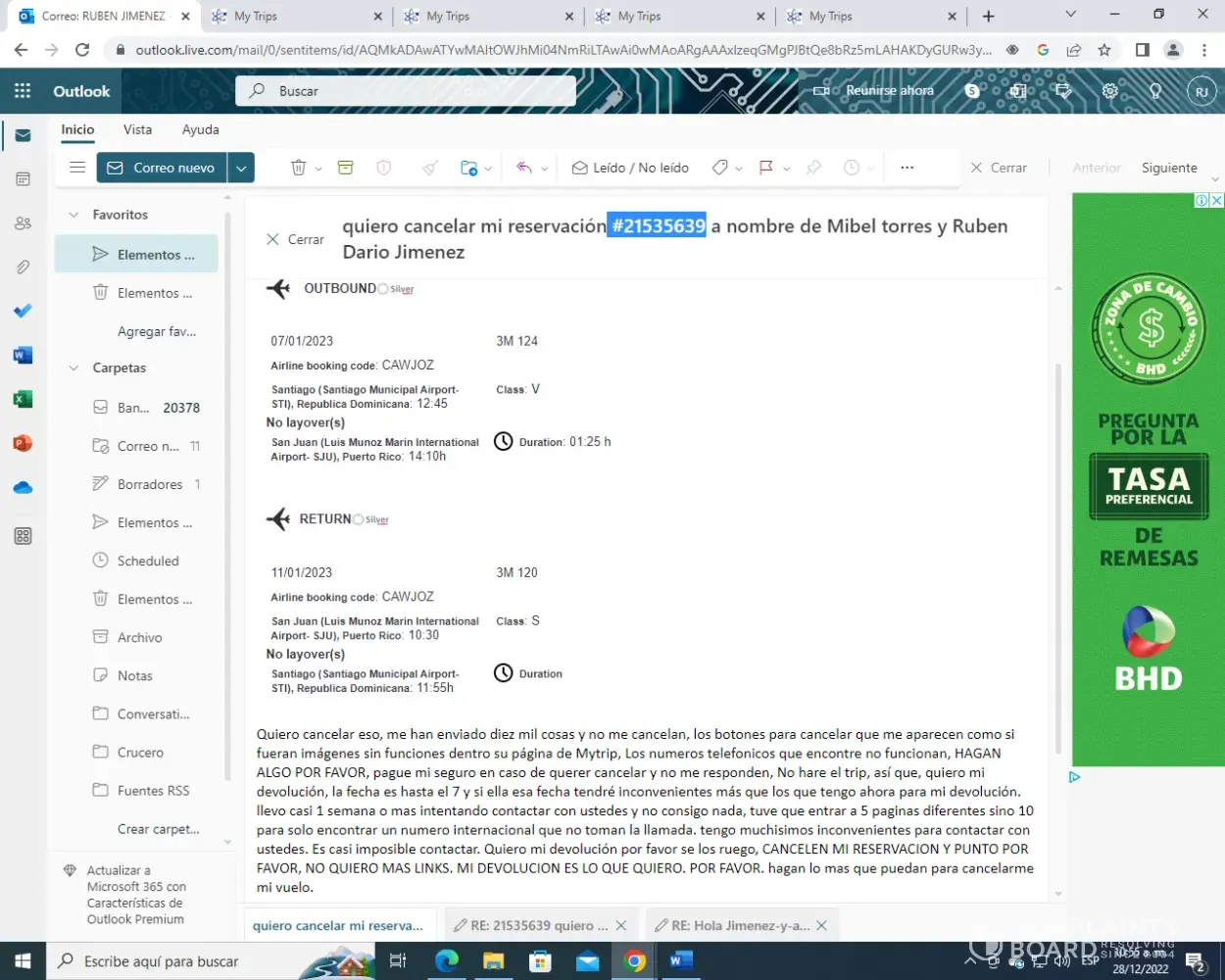
Task: Open Google Chrome from the taskbar
Action: (635, 961)
